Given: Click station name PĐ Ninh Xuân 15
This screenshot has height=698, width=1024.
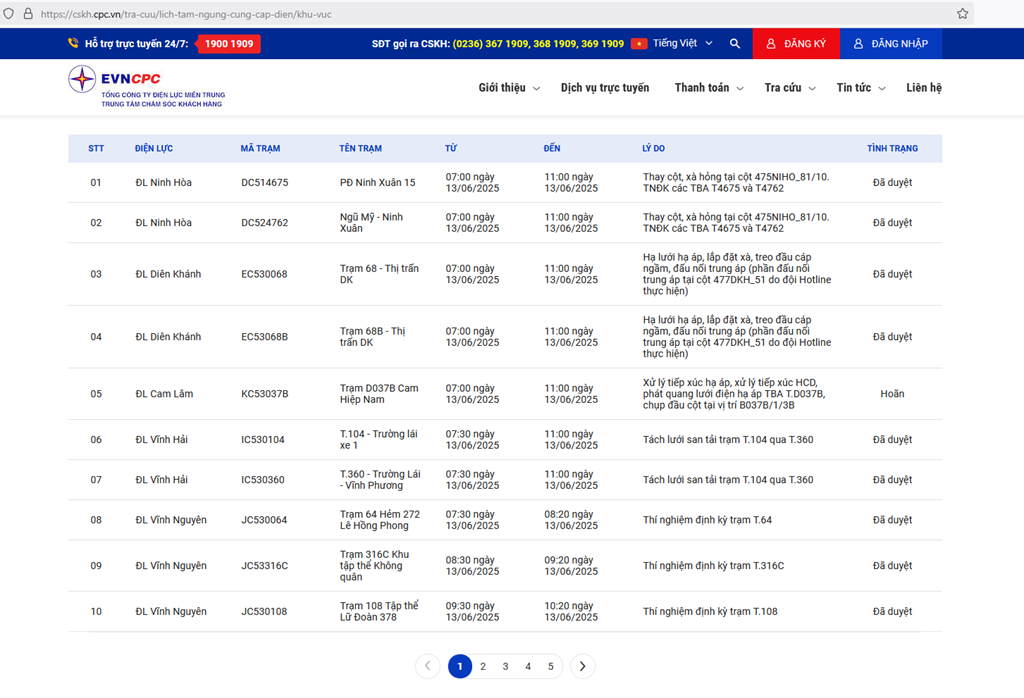Looking at the screenshot, I should tap(377, 182).
